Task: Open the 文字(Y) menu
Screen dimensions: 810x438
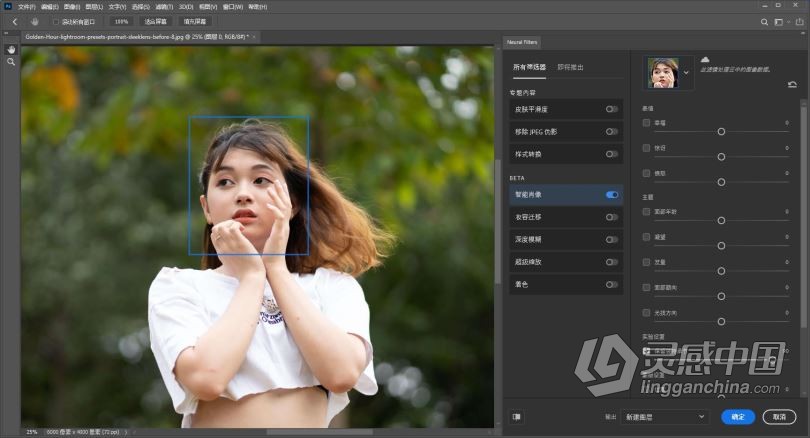Action: 117,7
